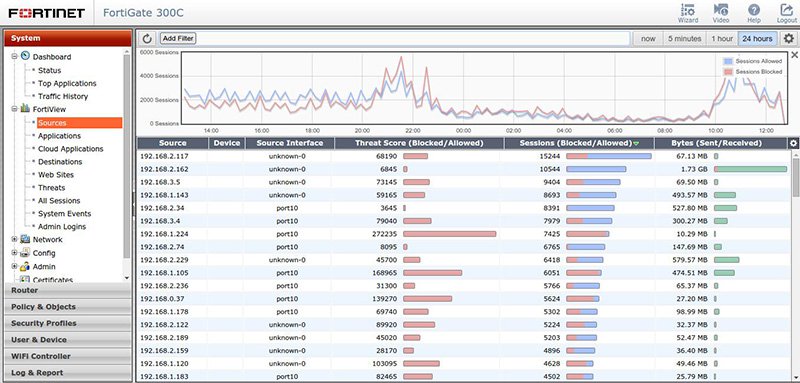The width and height of the screenshot is (800, 383).
Task: Expand the Policy & Objects section
Action: (68, 307)
